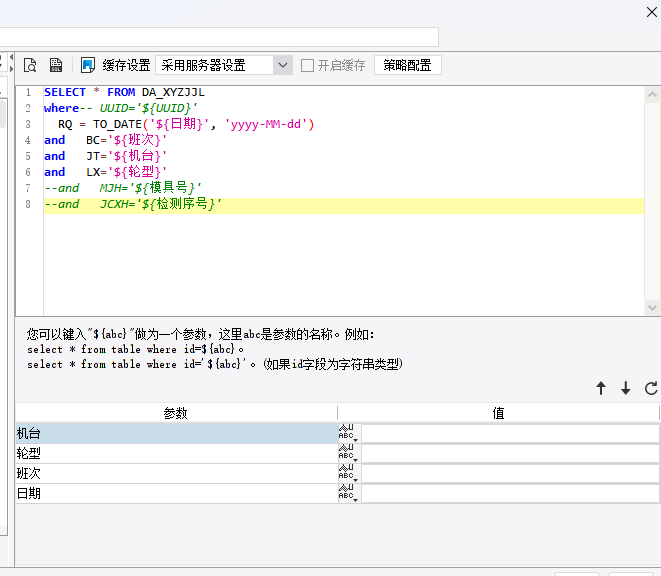The height and width of the screenshot is (576, 661).
Task: Click the save icon in toolbar
Action: [x=56, y=65]
